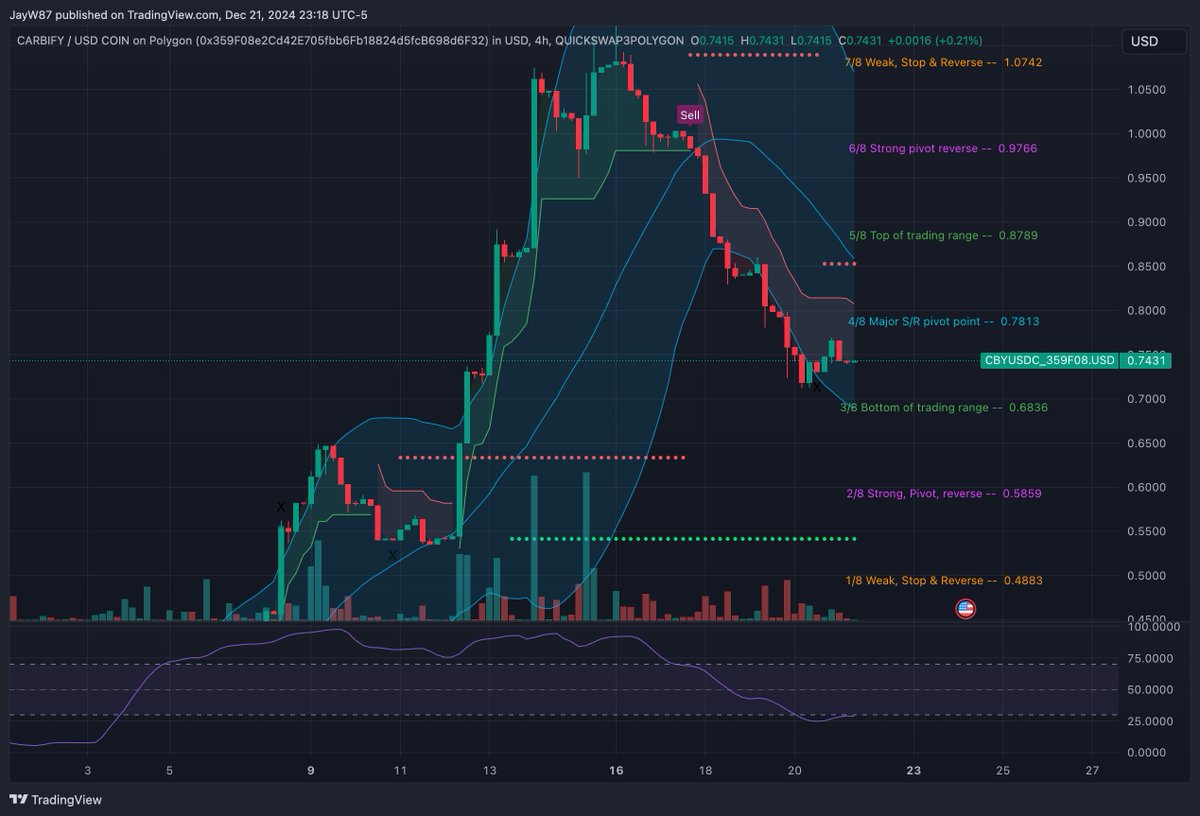1200x816 pixels.
Task: Click date 27 on the time axis
Action: point(1092,770)
